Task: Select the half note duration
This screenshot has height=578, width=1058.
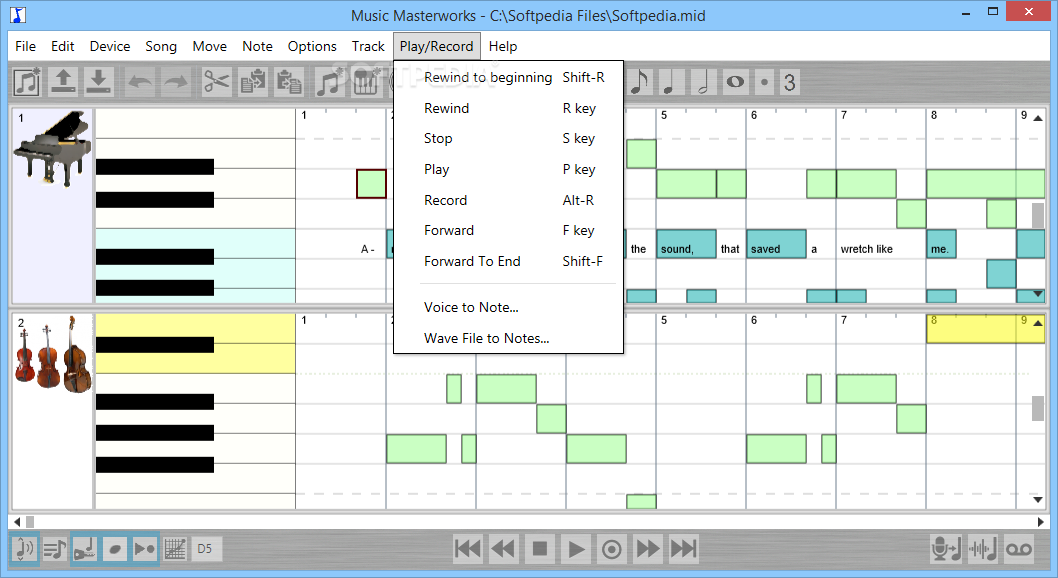Action: pos(702,82)
